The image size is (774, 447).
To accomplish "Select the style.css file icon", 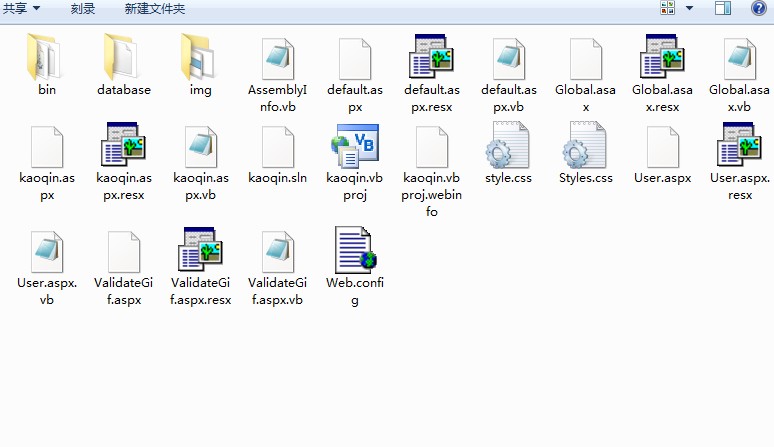I will coord(507,145).
